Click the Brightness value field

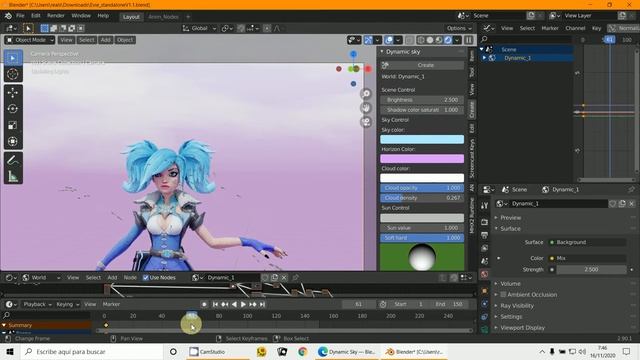[422, 100]
